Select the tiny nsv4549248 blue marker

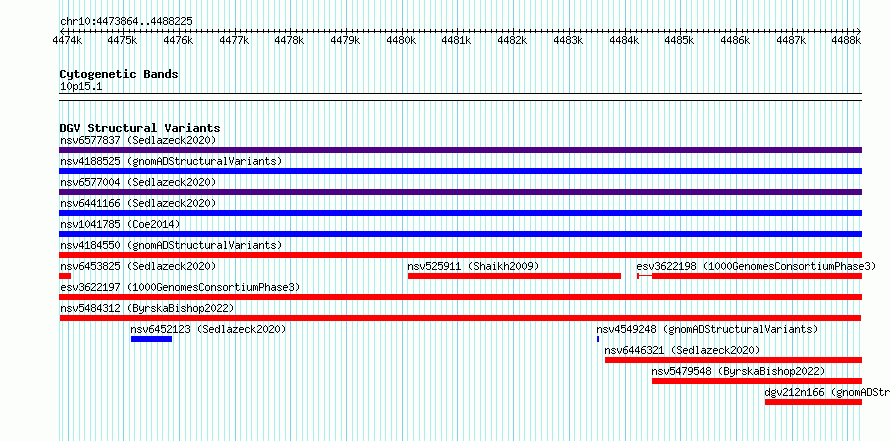pyautogui.click(x=598, y=339)
